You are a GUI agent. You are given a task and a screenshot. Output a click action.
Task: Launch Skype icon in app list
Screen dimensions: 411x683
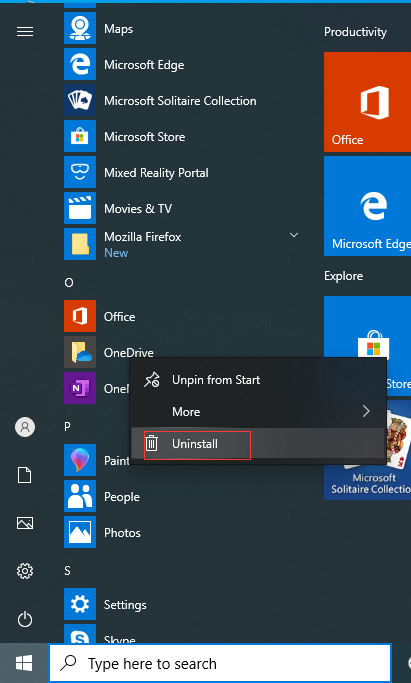point(80,634)
